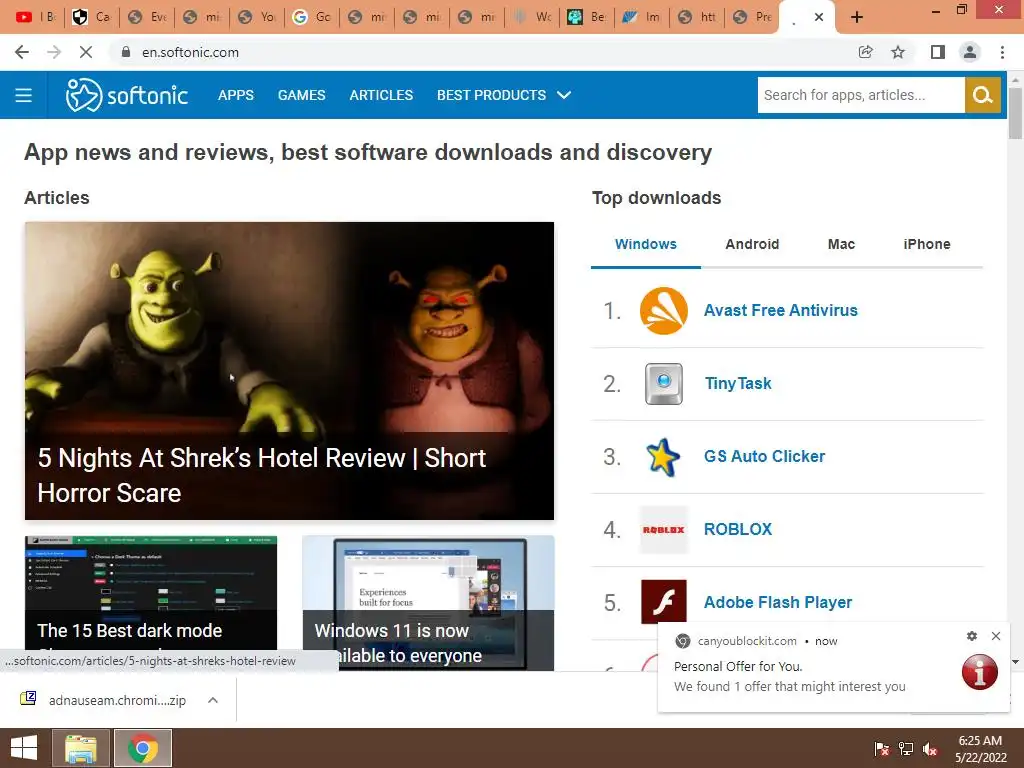Click the network tray icon
The width and height of the screenshot is (1024, 768).
[x=906, y=749]
